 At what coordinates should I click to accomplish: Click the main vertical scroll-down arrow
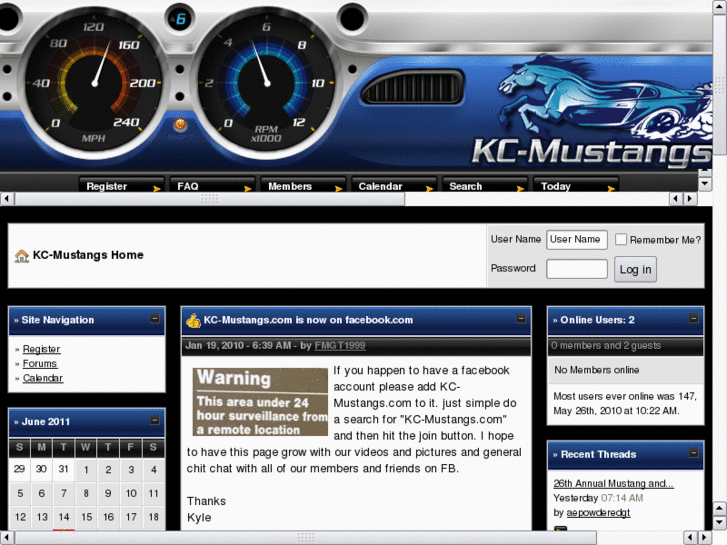click(x=720, y=523)
